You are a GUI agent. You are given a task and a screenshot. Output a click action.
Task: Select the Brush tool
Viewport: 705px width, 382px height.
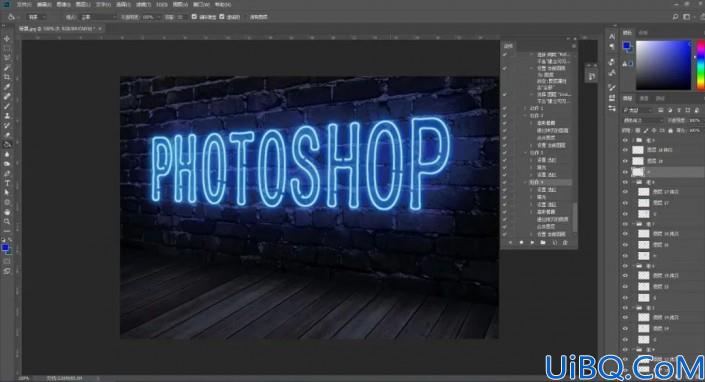[7, 106]
